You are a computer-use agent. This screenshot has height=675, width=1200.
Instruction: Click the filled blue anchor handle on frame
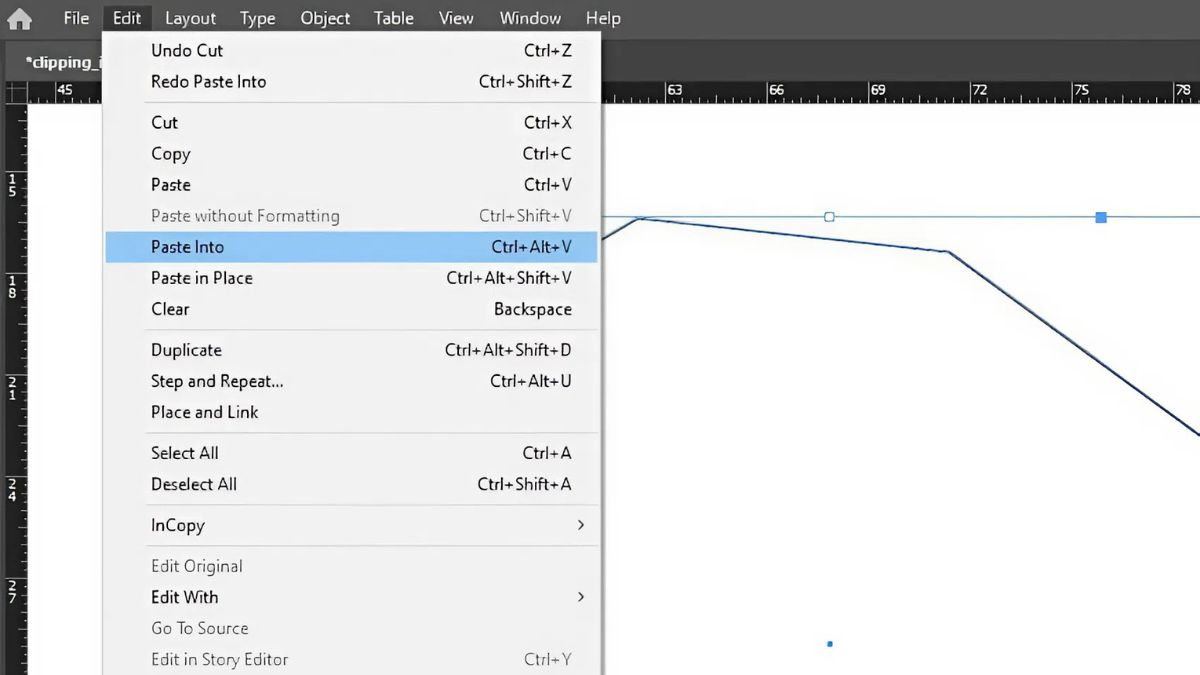(x=1101, y=217)
